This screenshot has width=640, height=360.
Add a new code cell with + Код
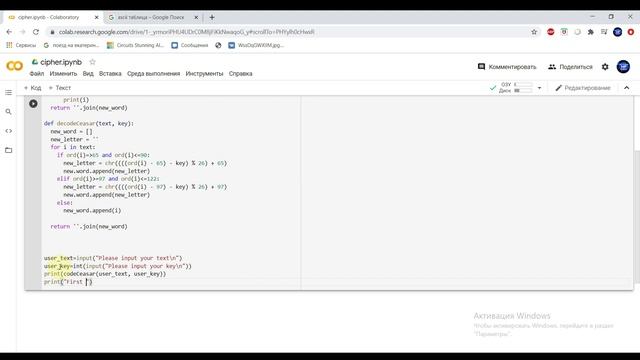(33, 88)
